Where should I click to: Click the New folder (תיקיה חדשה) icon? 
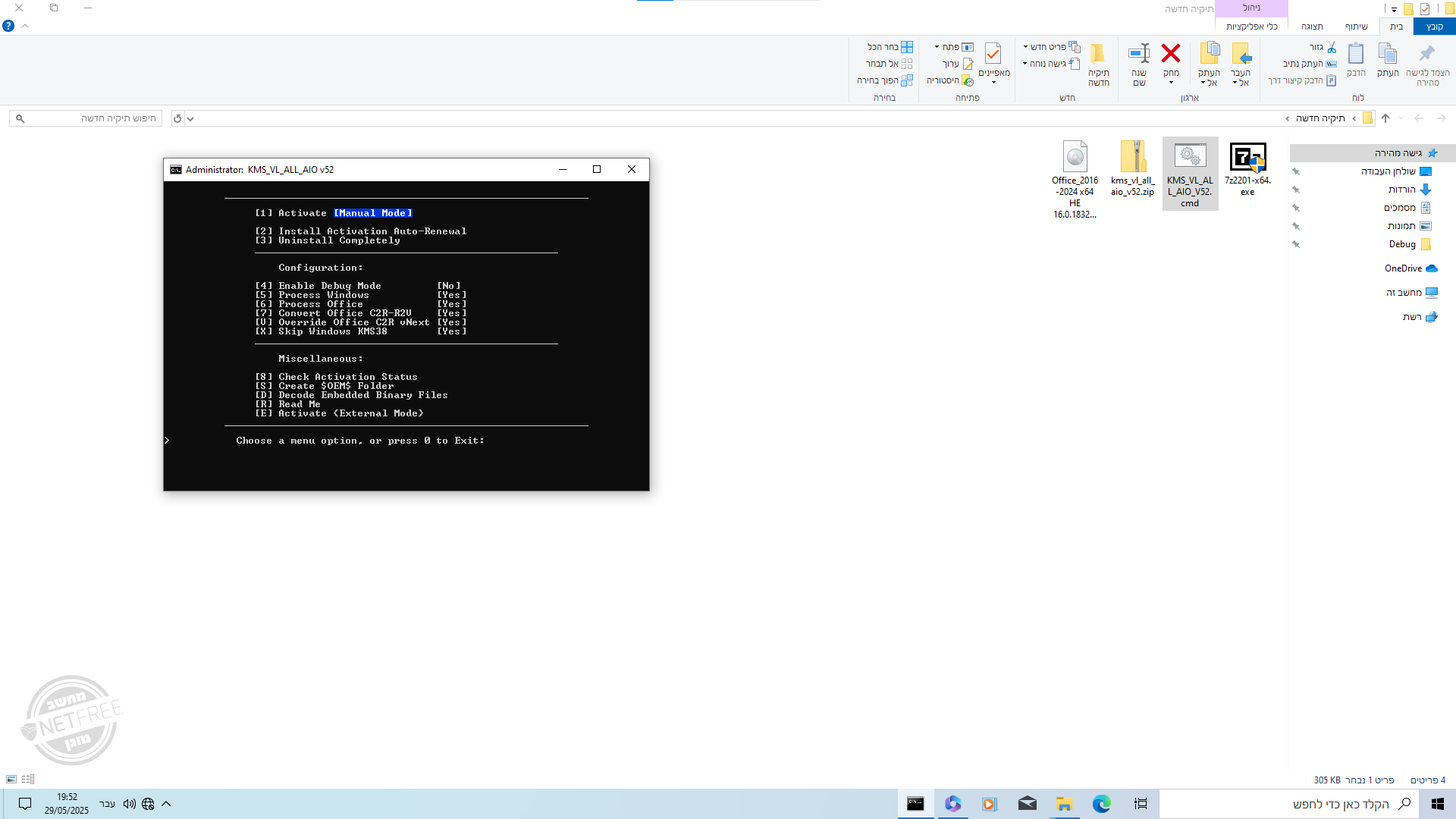tap(1098, 54)
